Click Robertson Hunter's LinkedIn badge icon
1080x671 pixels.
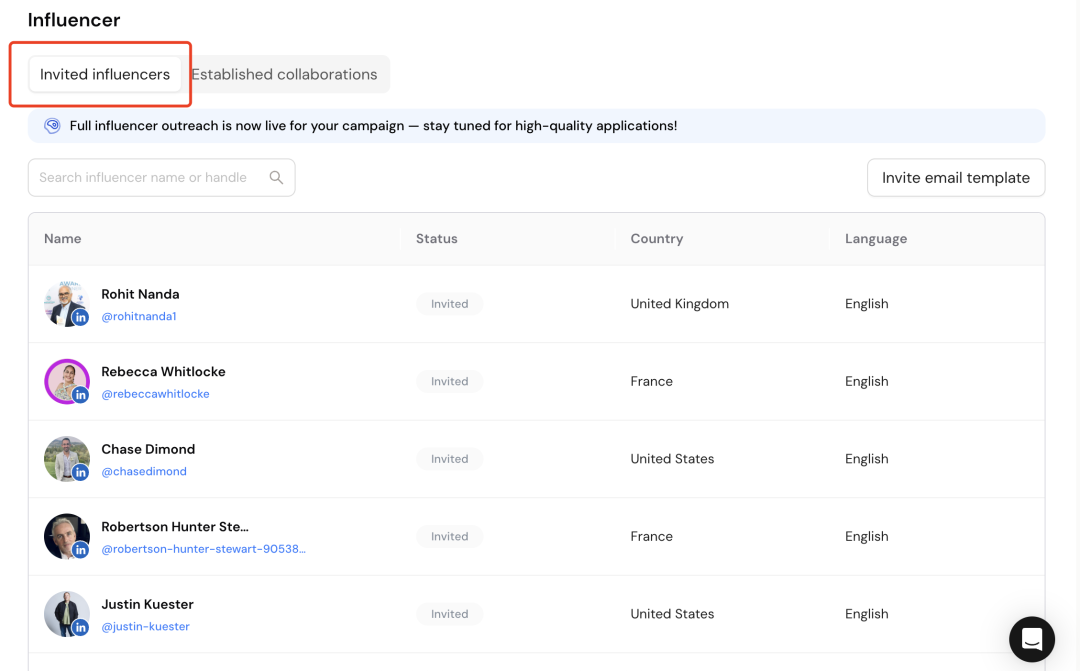point(81,550)
